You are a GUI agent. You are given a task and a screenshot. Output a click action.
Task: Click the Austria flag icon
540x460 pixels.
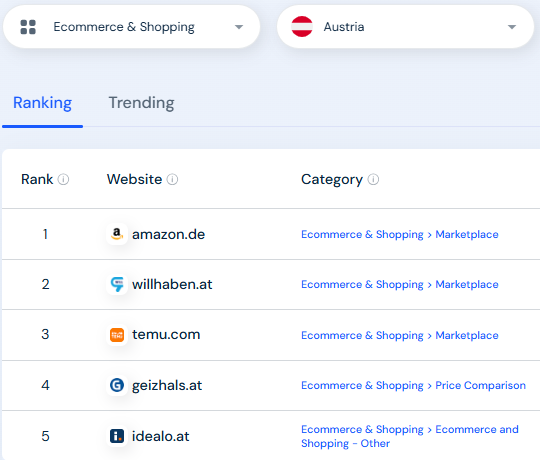point(302,27)
